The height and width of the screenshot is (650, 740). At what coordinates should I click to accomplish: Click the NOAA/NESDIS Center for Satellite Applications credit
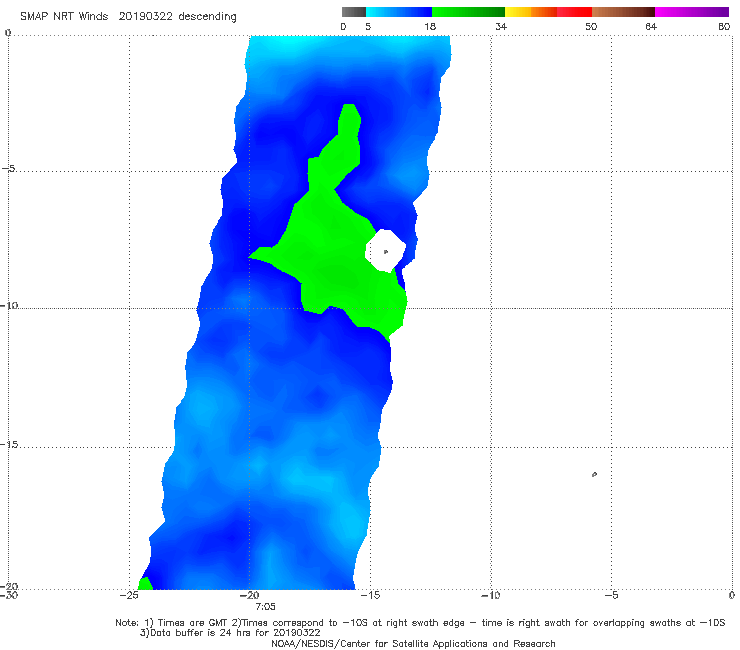pos(413,644)
